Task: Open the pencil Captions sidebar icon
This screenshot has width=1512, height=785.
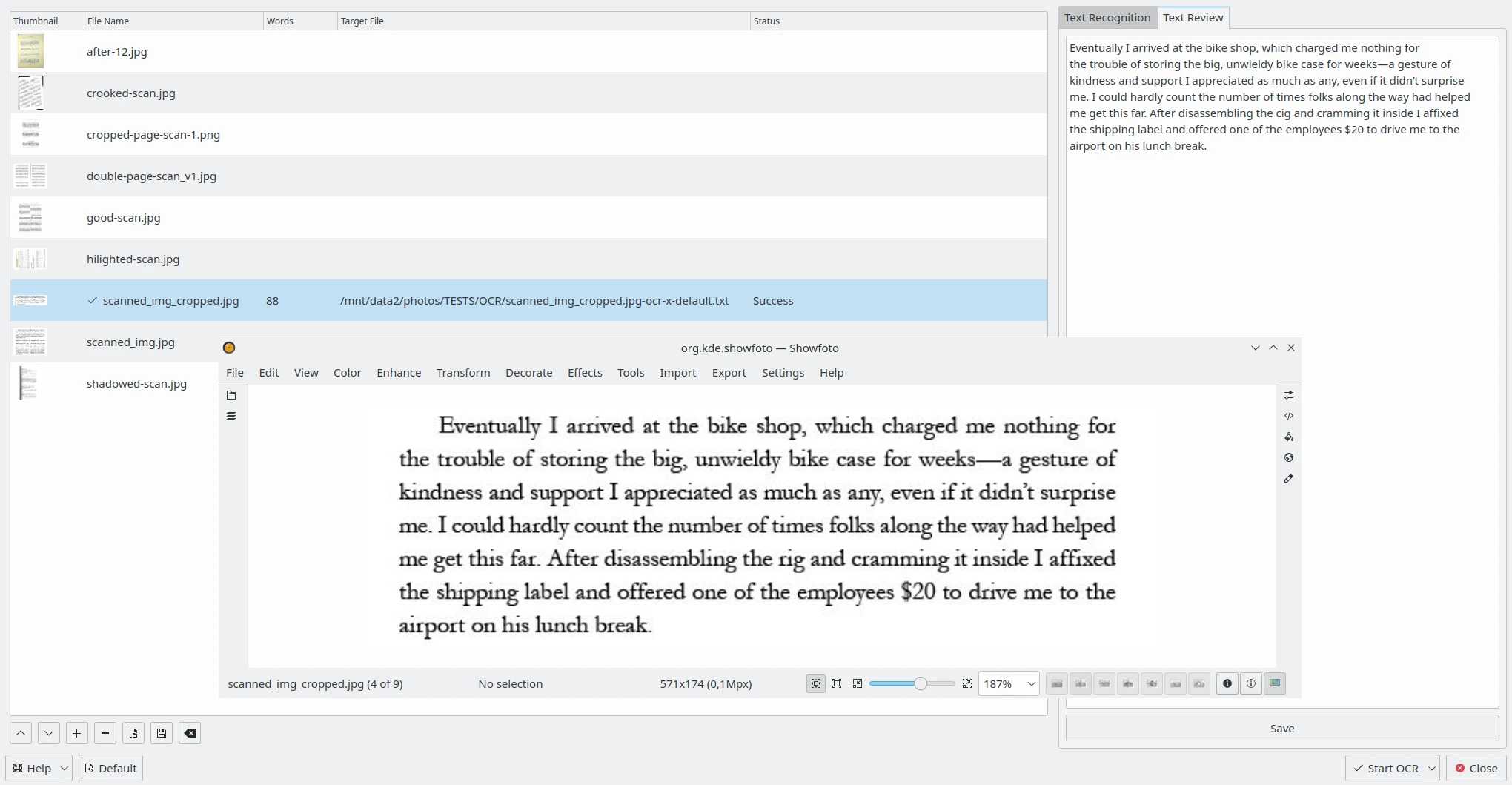Action: (x=1289, y=478)
